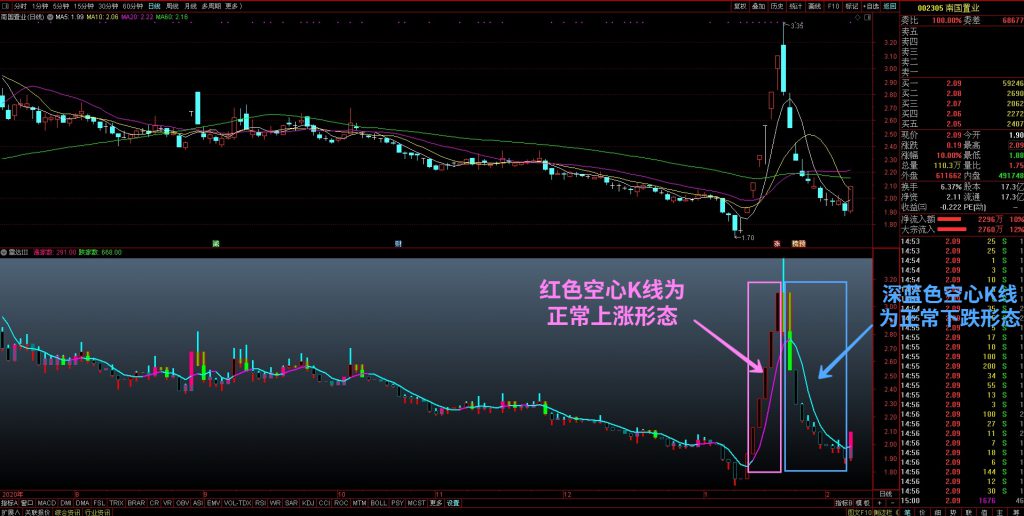
Task: Open the F10 company info
Action: (833, 6)
